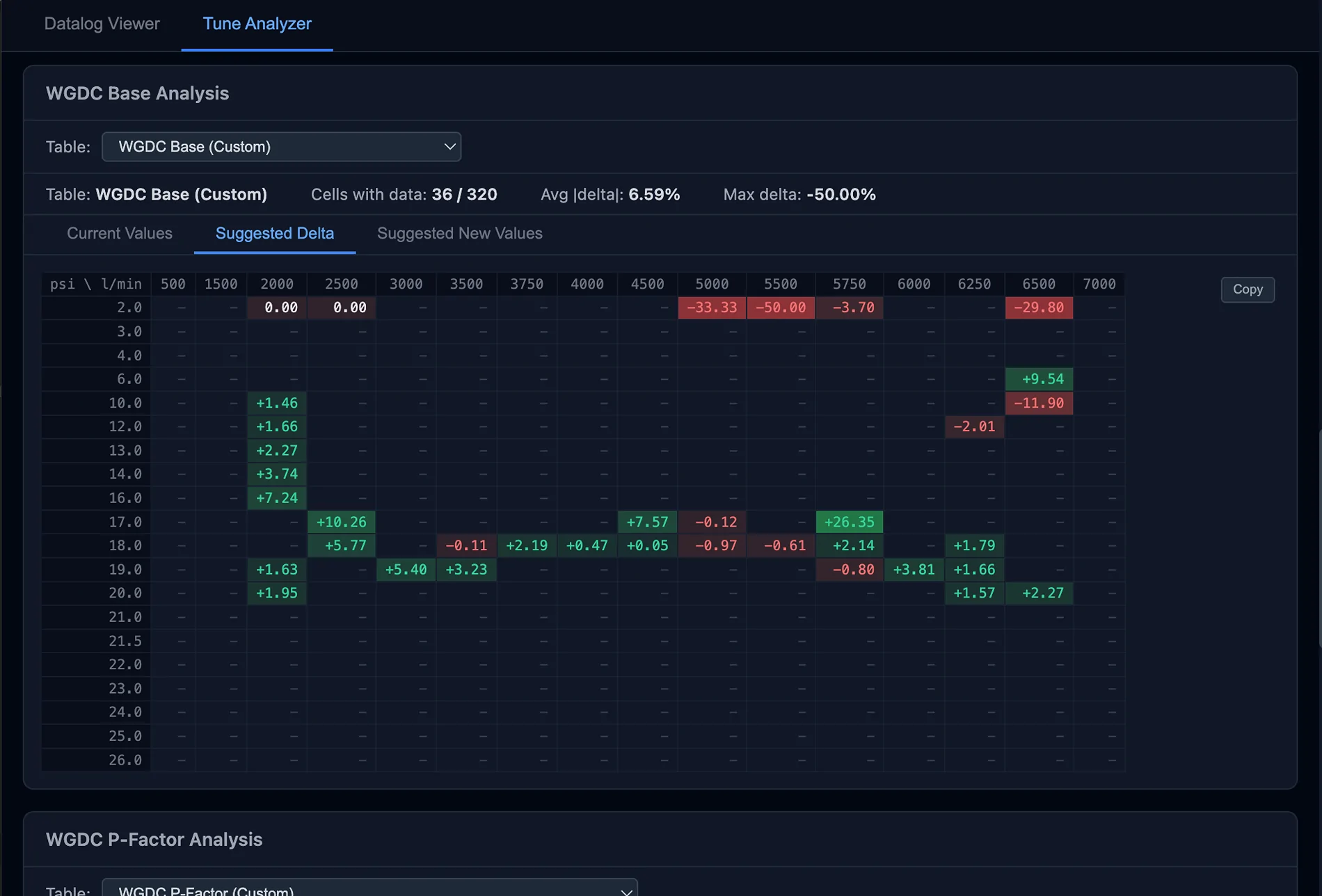Select the +26.35 cell
The width and height of the screenshot is (1322, 896).
[850, 522]
